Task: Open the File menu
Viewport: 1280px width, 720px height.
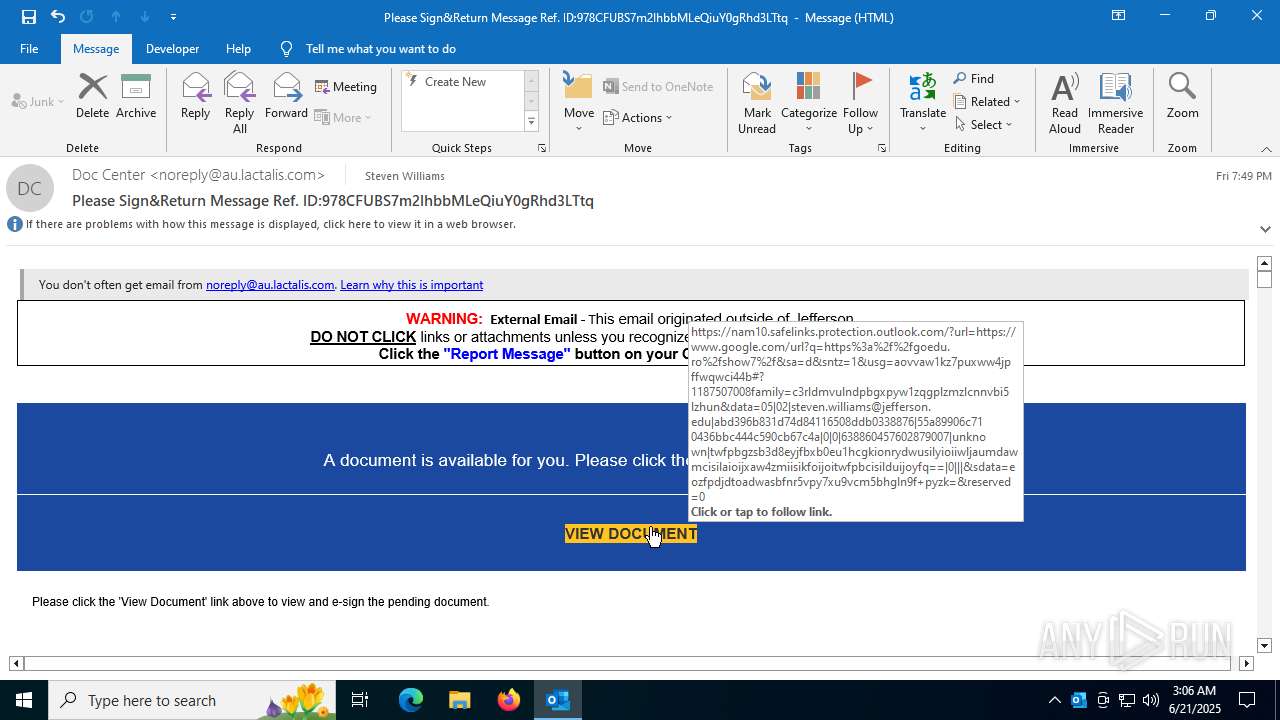Action: pos(29,48)
